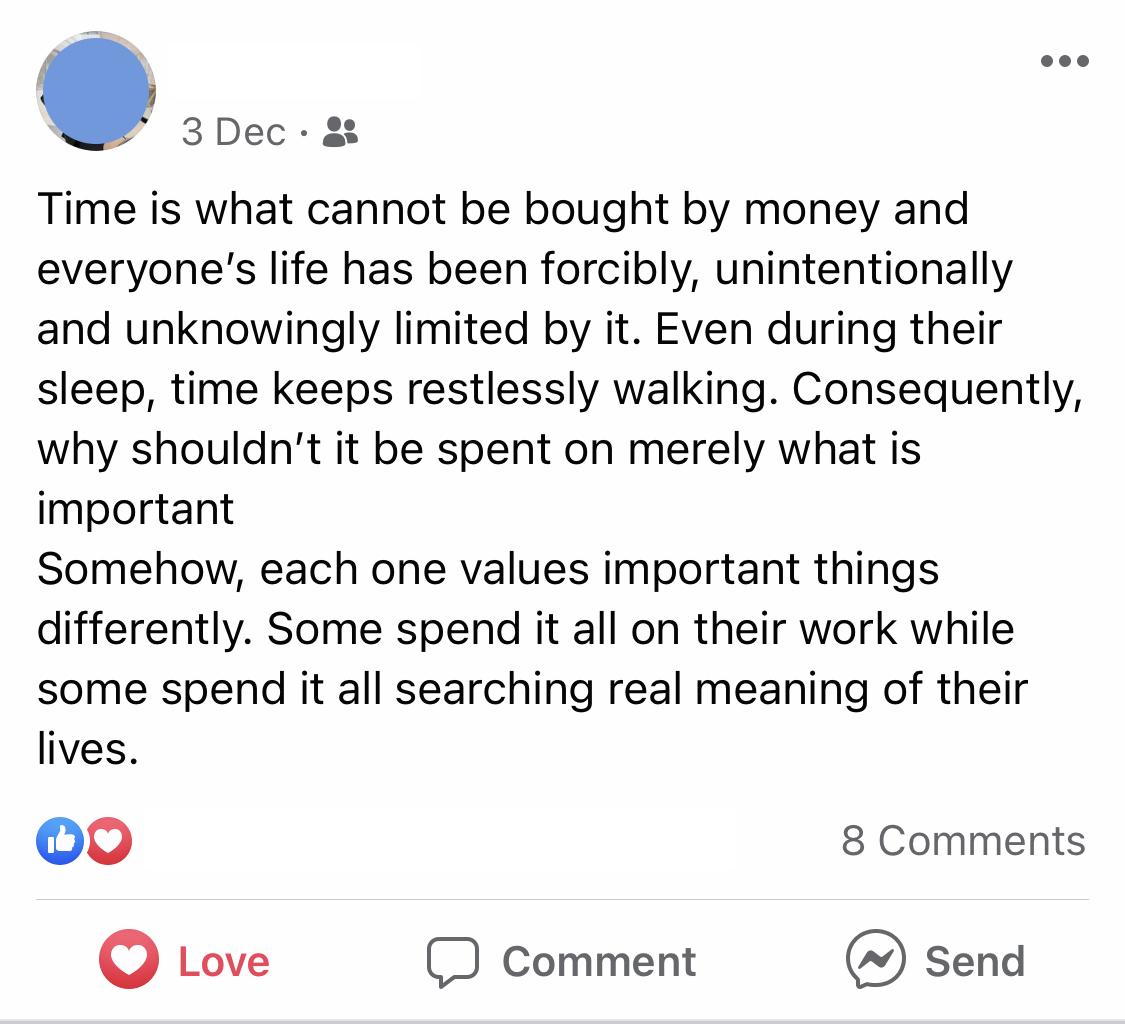Choose the "Send" button label
Image resolution: width=1125 pixels, height=1024 pixels.
tap(974, 962)
